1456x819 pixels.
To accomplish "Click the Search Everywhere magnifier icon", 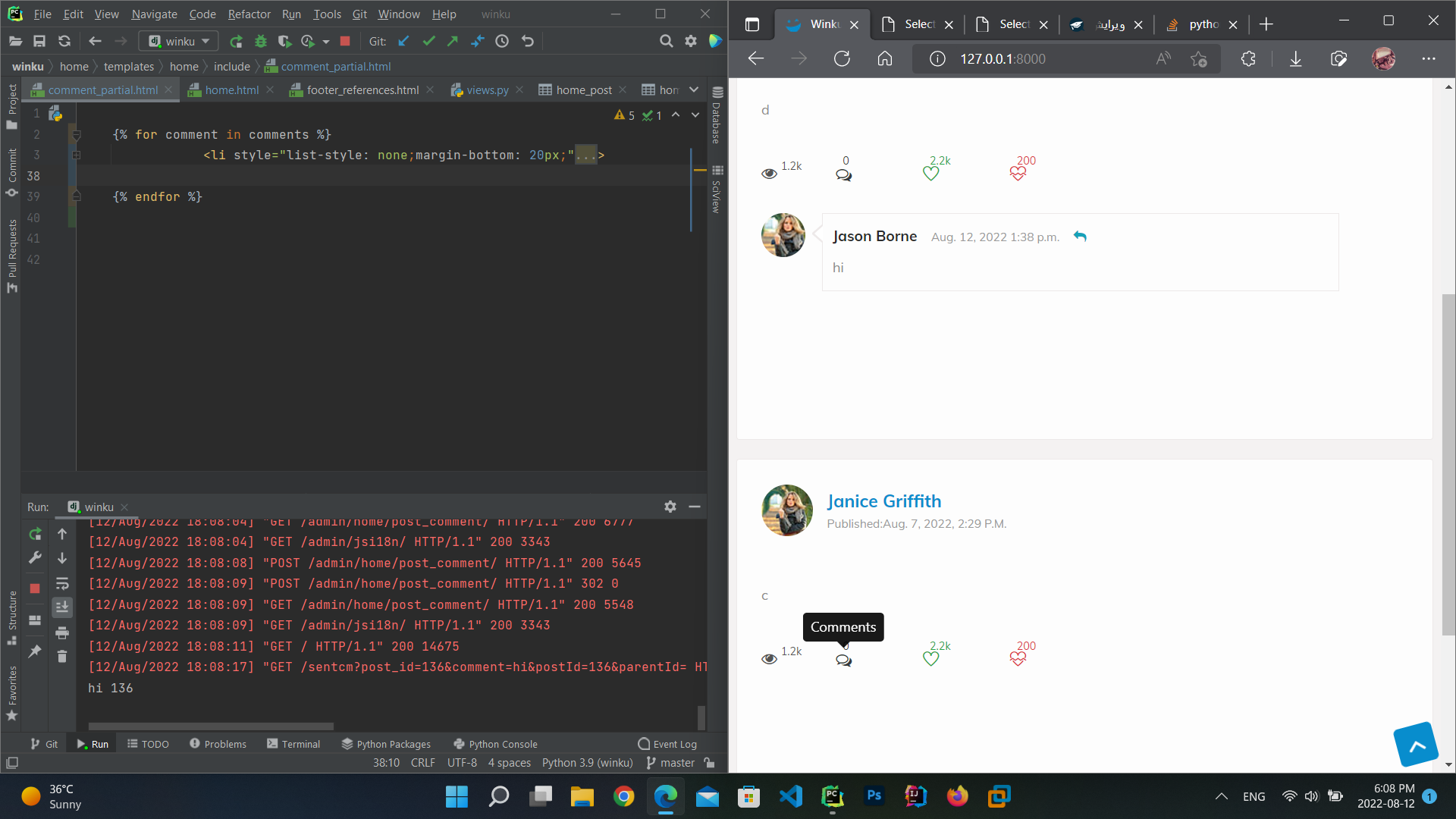I will point(666,42).
